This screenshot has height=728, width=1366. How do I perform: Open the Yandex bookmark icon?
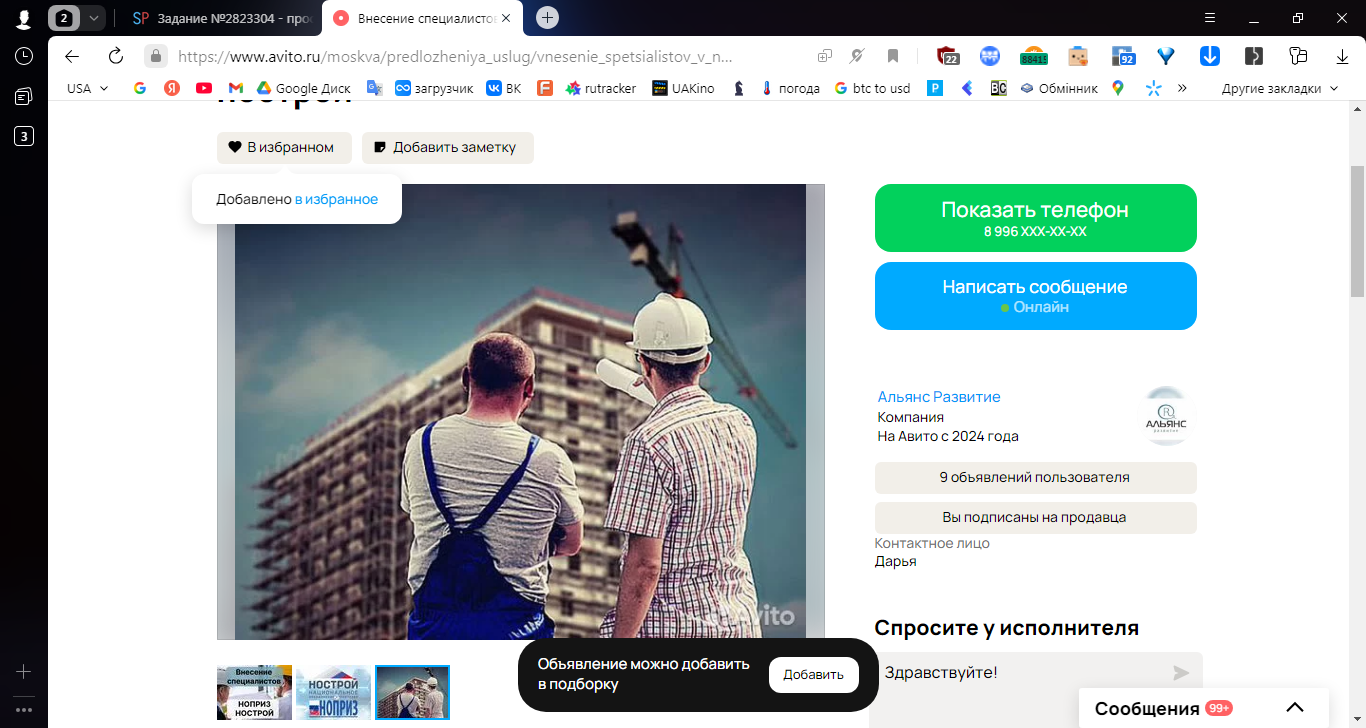(172, 88)
